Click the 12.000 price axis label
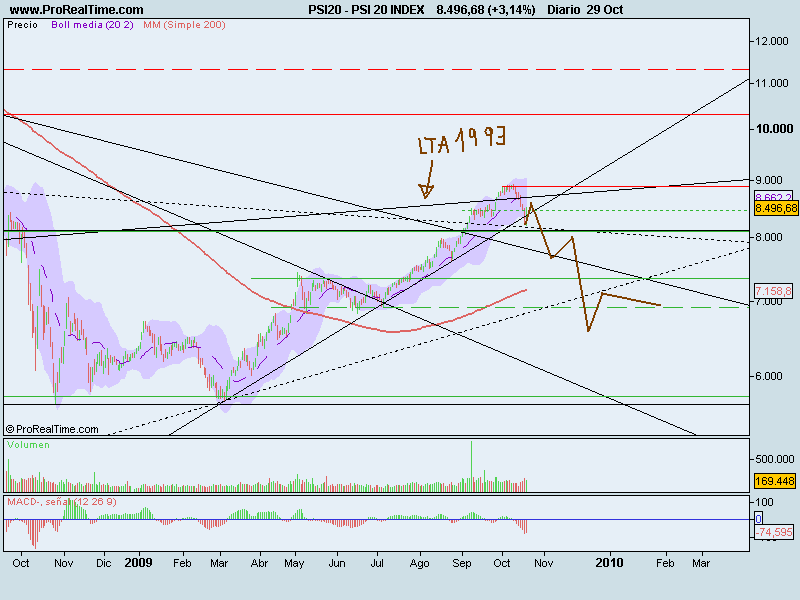The width and height of the screenshot is (800, 600). coord(772,41)
